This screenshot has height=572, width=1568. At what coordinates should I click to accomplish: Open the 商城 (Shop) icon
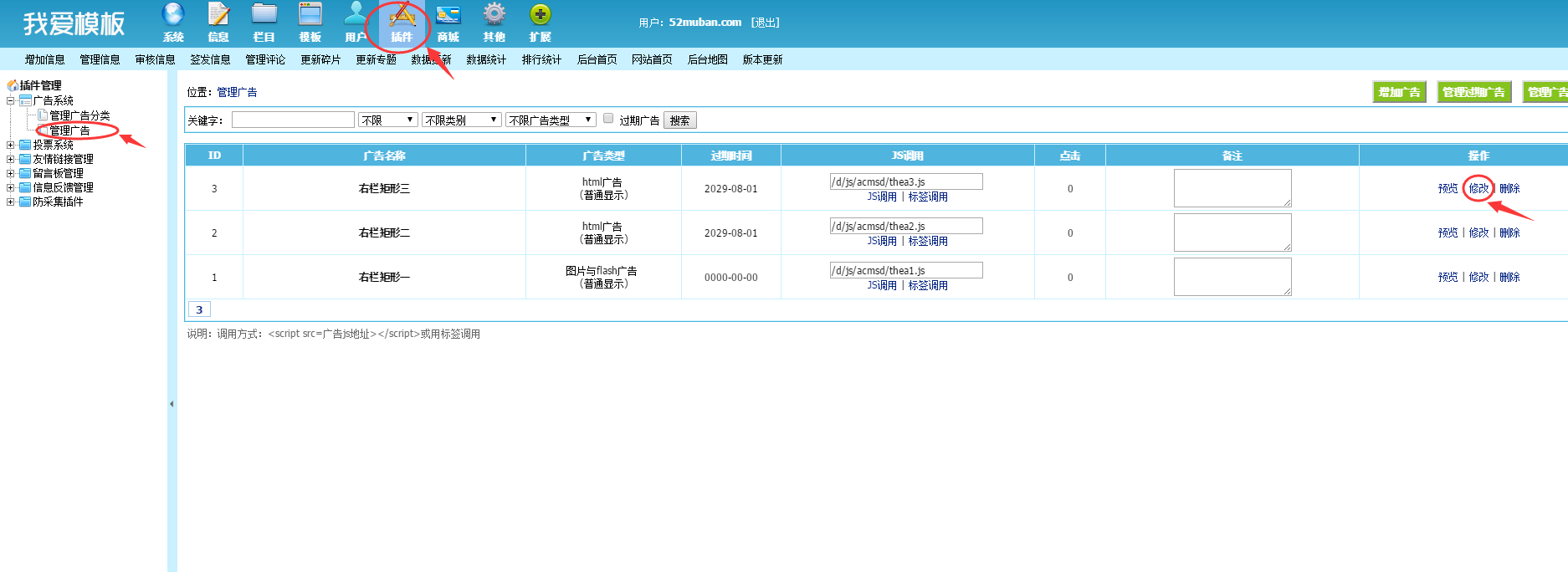pos(448,14)
